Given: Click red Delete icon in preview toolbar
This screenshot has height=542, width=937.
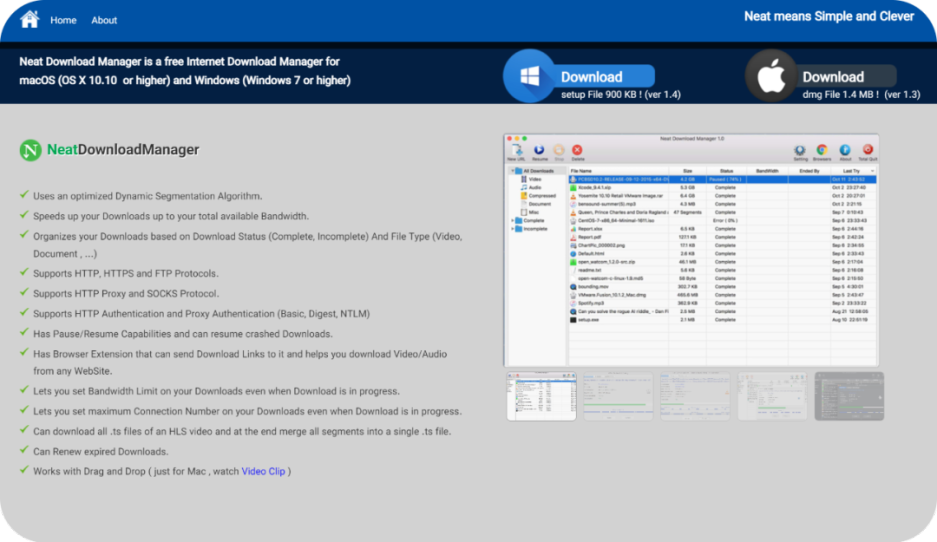Looking at the screenshot, I should coord(577,152).
